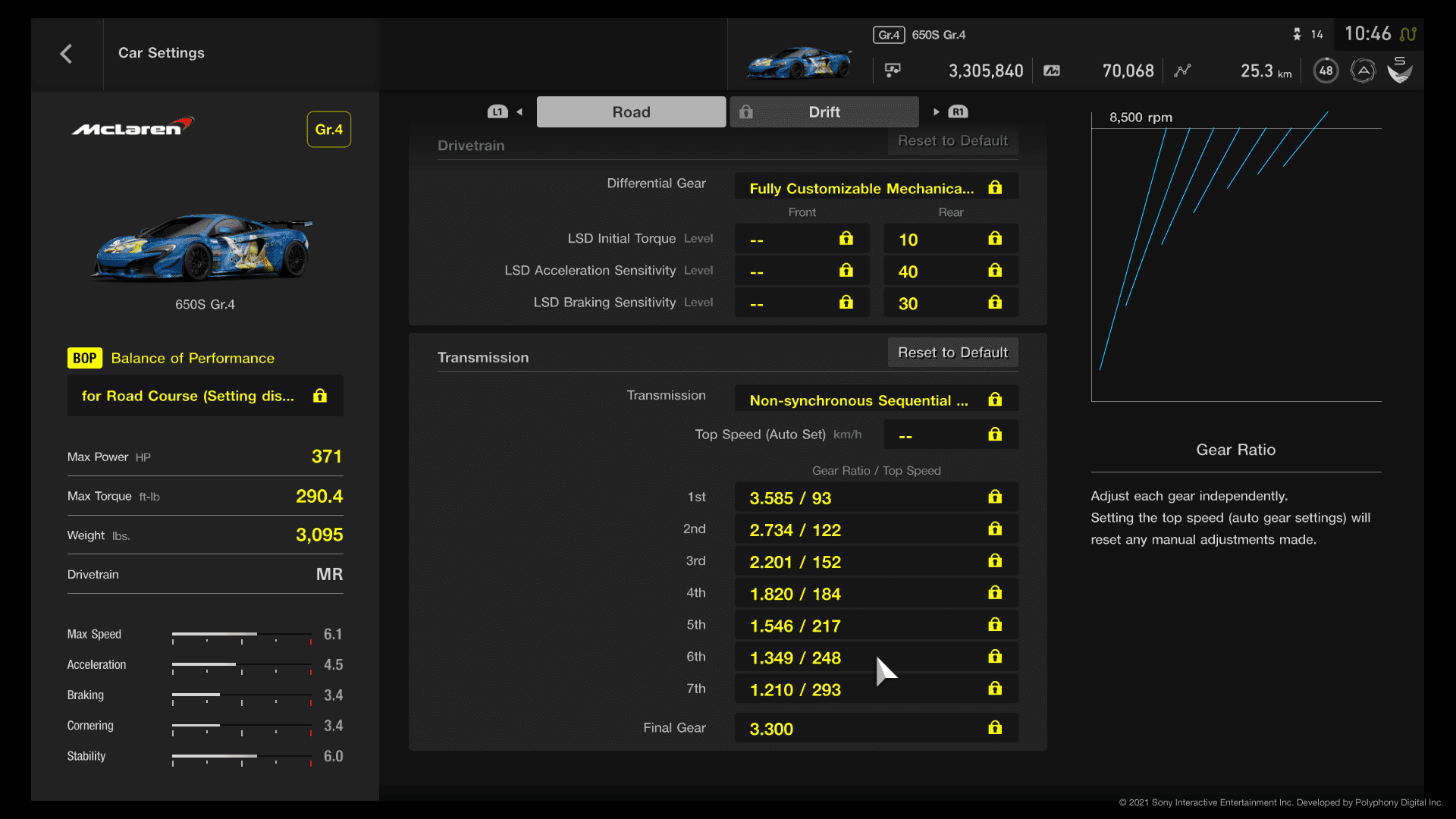The width and height of the screenshot is (1456, 819).
Task: Select front LSD Acceleration Sensitivity field
Action: click(x=802, y=271)
